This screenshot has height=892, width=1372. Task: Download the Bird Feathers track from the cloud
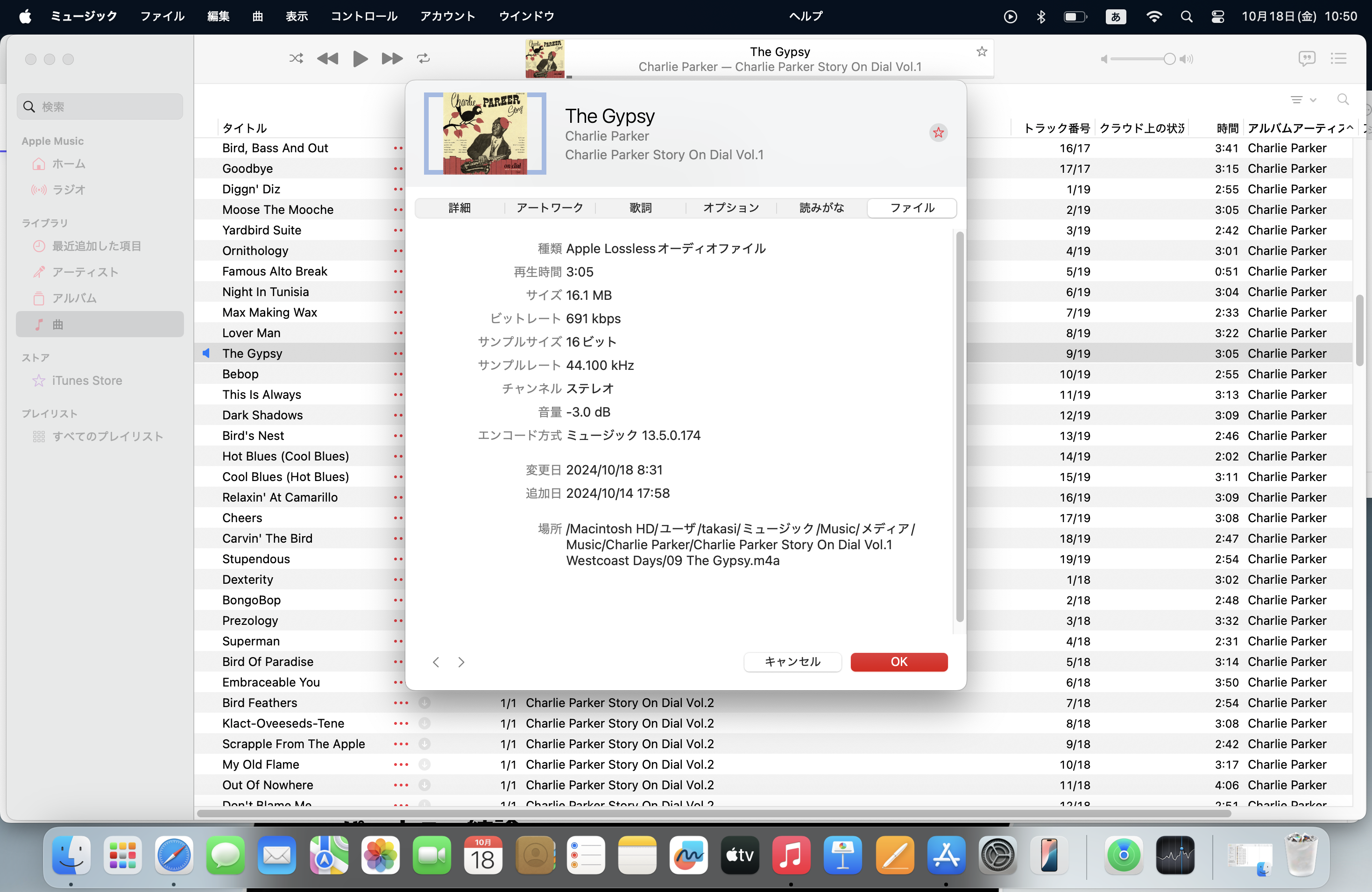(424, 703)
